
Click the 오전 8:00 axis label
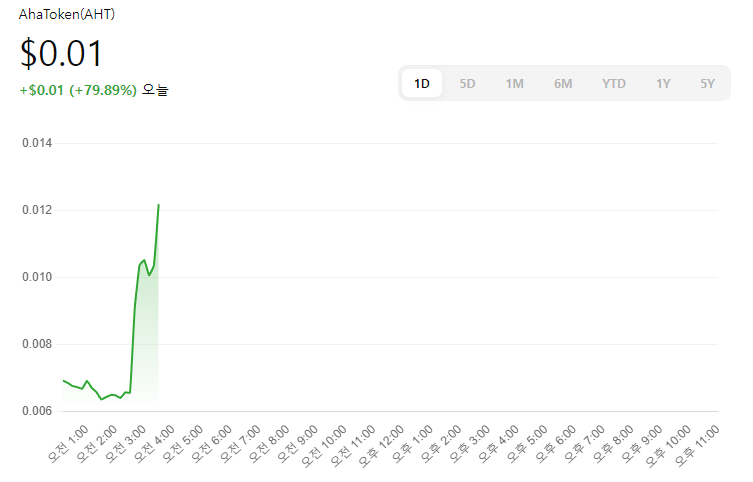269,444
